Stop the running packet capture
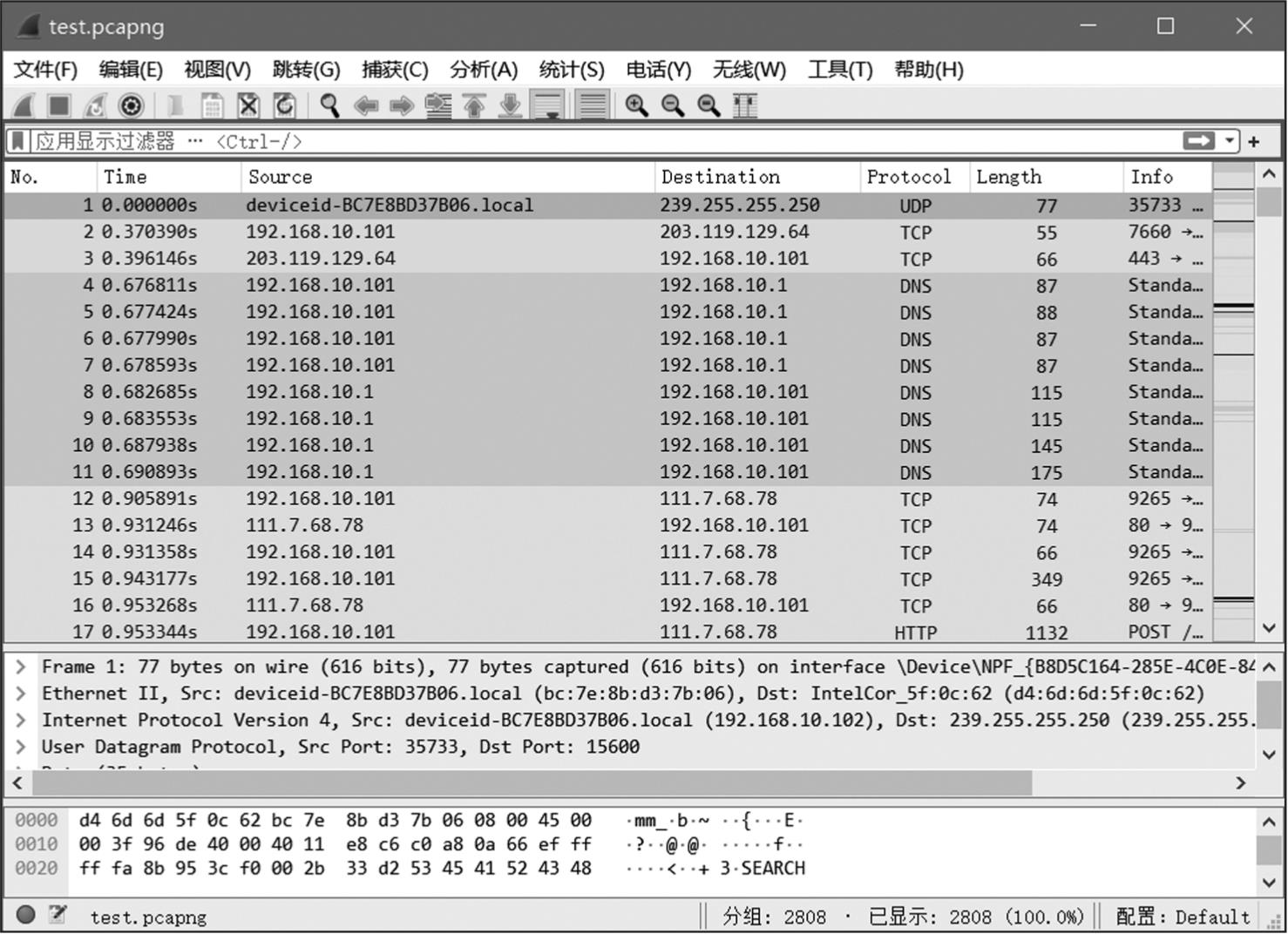 59,106
